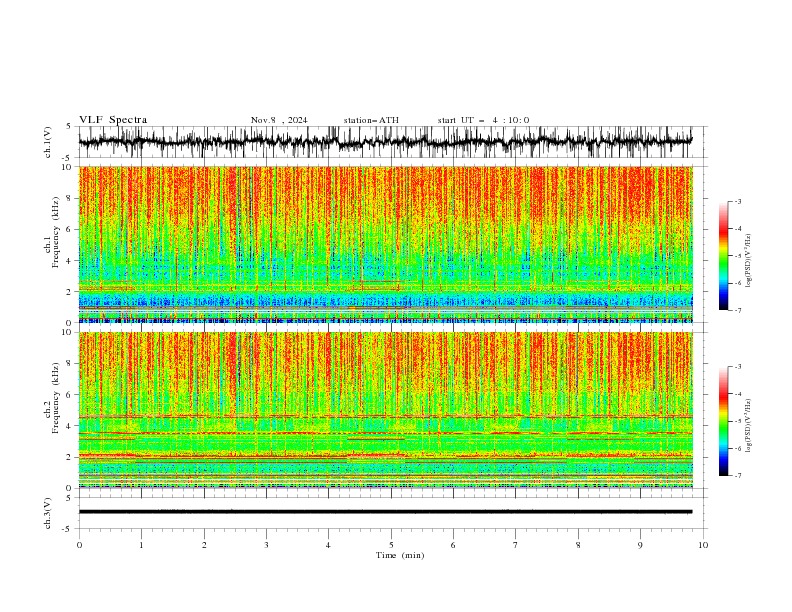Click the "VLF Spectra" plot title
Viewport: 792px width, 612px height.
[x=113, y=120]
